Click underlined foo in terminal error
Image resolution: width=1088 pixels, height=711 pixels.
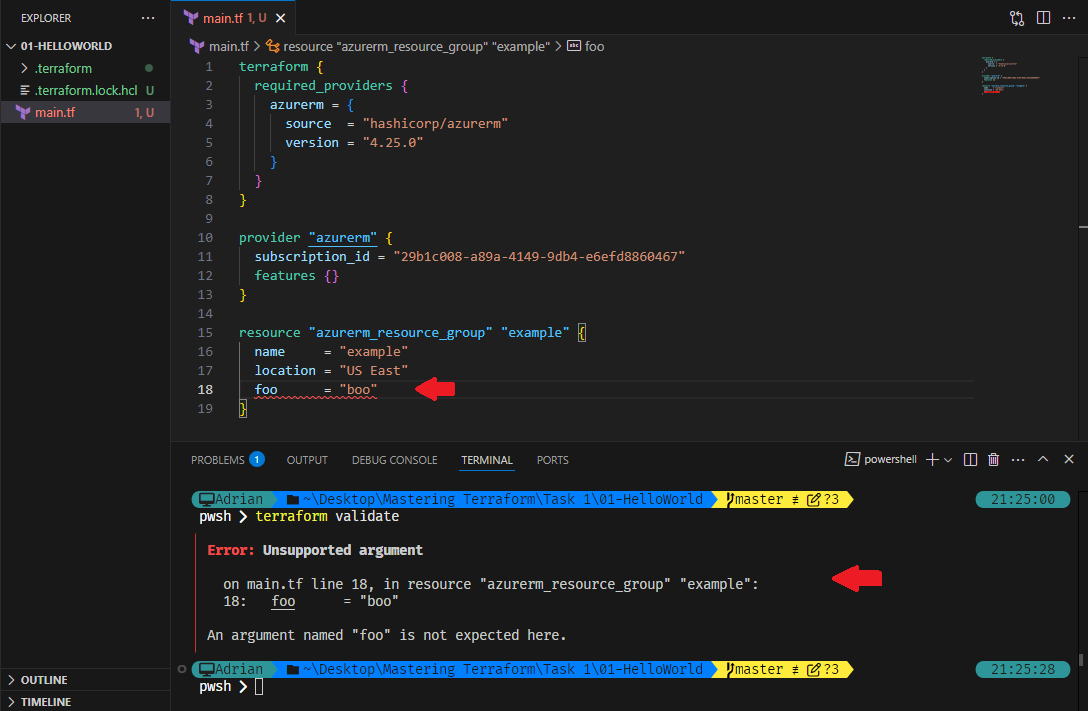coord(283,601)
